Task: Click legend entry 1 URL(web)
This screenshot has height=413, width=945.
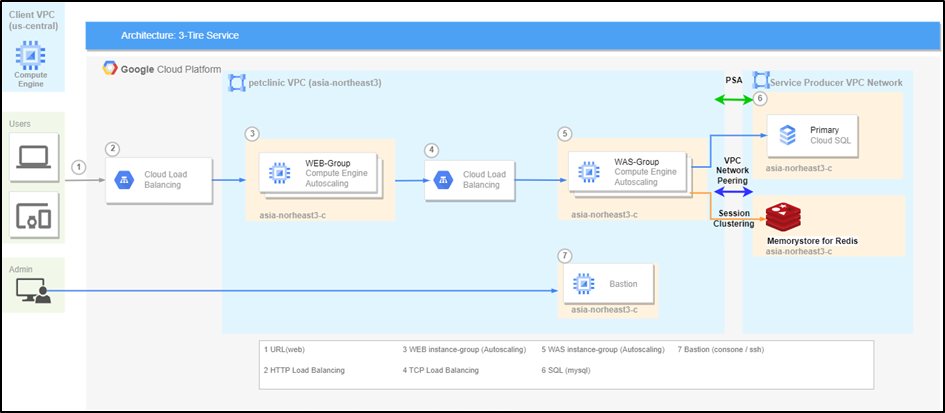Action: click(x=285, y=350)
